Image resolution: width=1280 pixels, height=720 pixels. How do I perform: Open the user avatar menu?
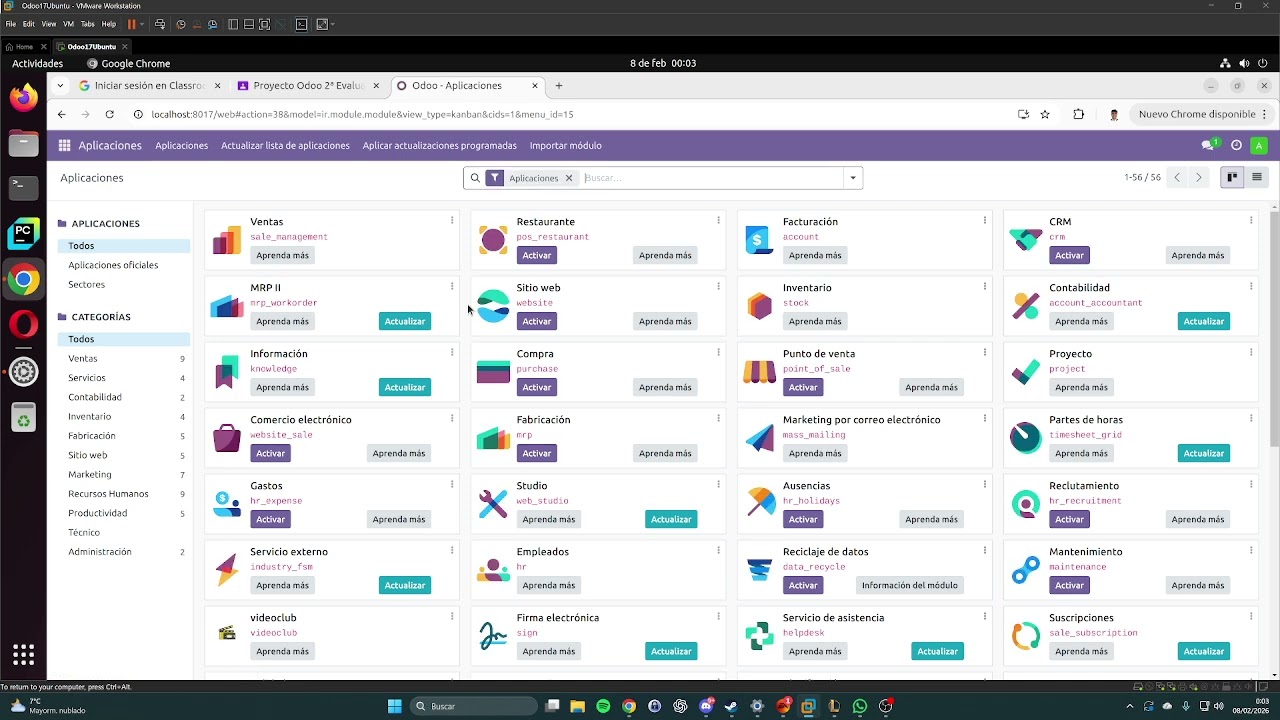click(x=1259, y=145)
